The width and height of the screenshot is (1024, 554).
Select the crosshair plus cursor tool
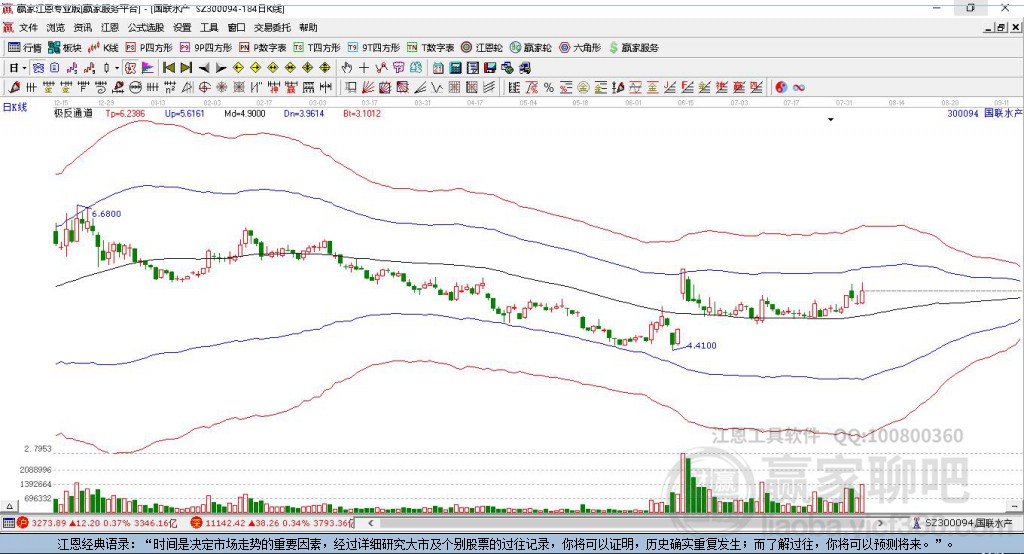point(364,68)
